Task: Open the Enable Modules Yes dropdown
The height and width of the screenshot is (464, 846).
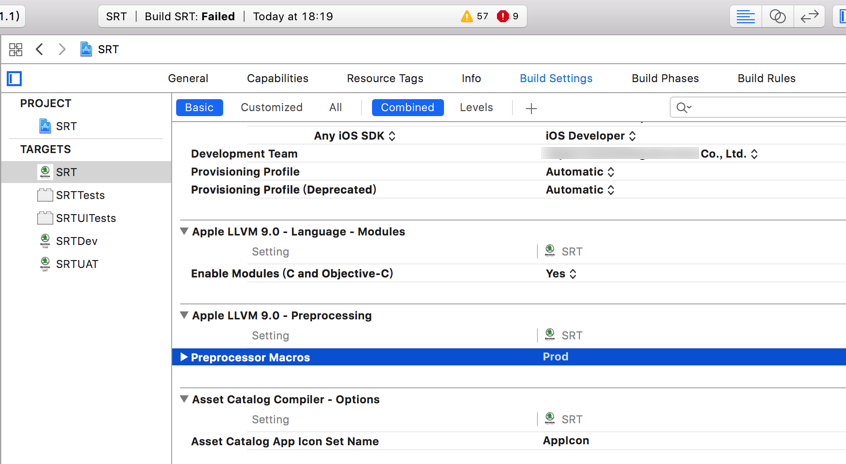Action: (x=561, y=273)
